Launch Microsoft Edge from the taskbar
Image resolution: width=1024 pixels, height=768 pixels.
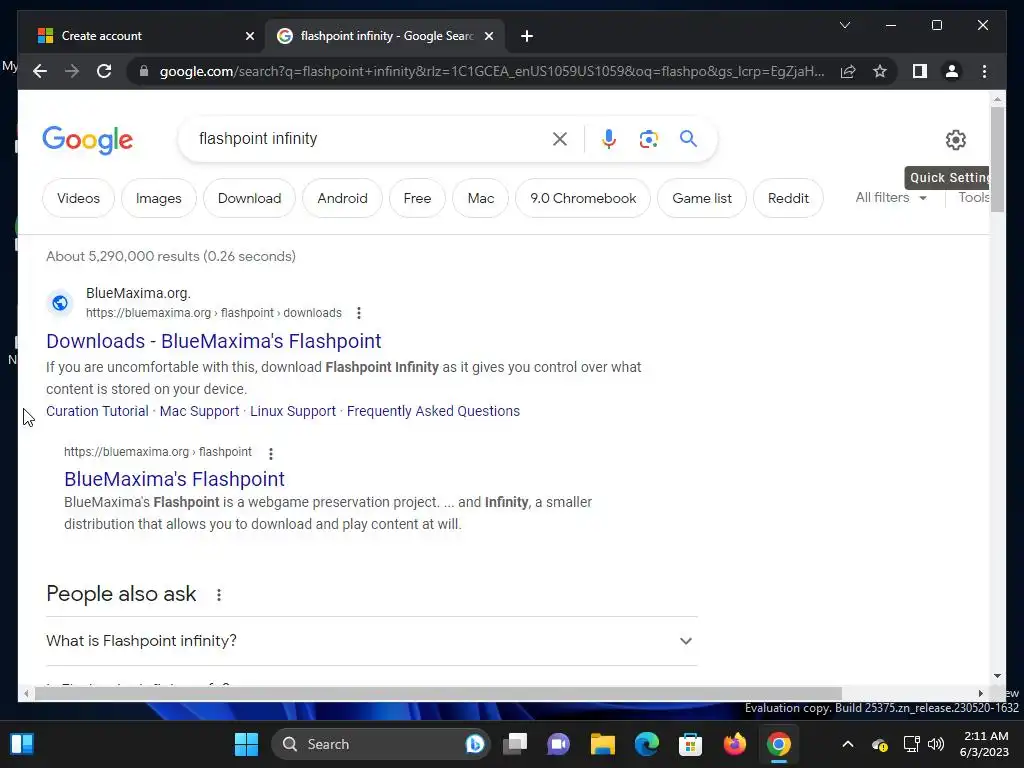pos(647,744)
